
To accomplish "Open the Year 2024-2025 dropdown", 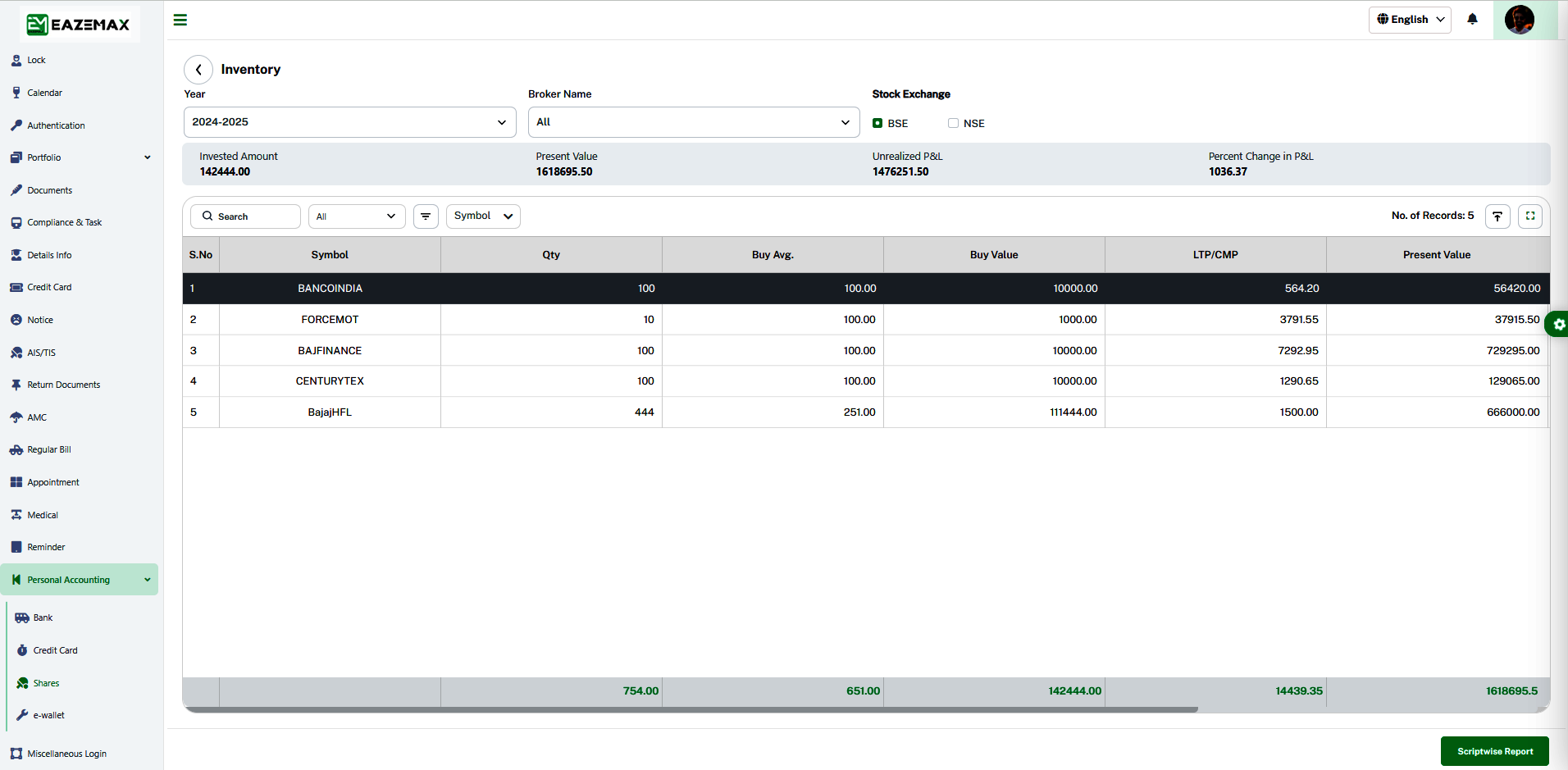I will (350, 122).
